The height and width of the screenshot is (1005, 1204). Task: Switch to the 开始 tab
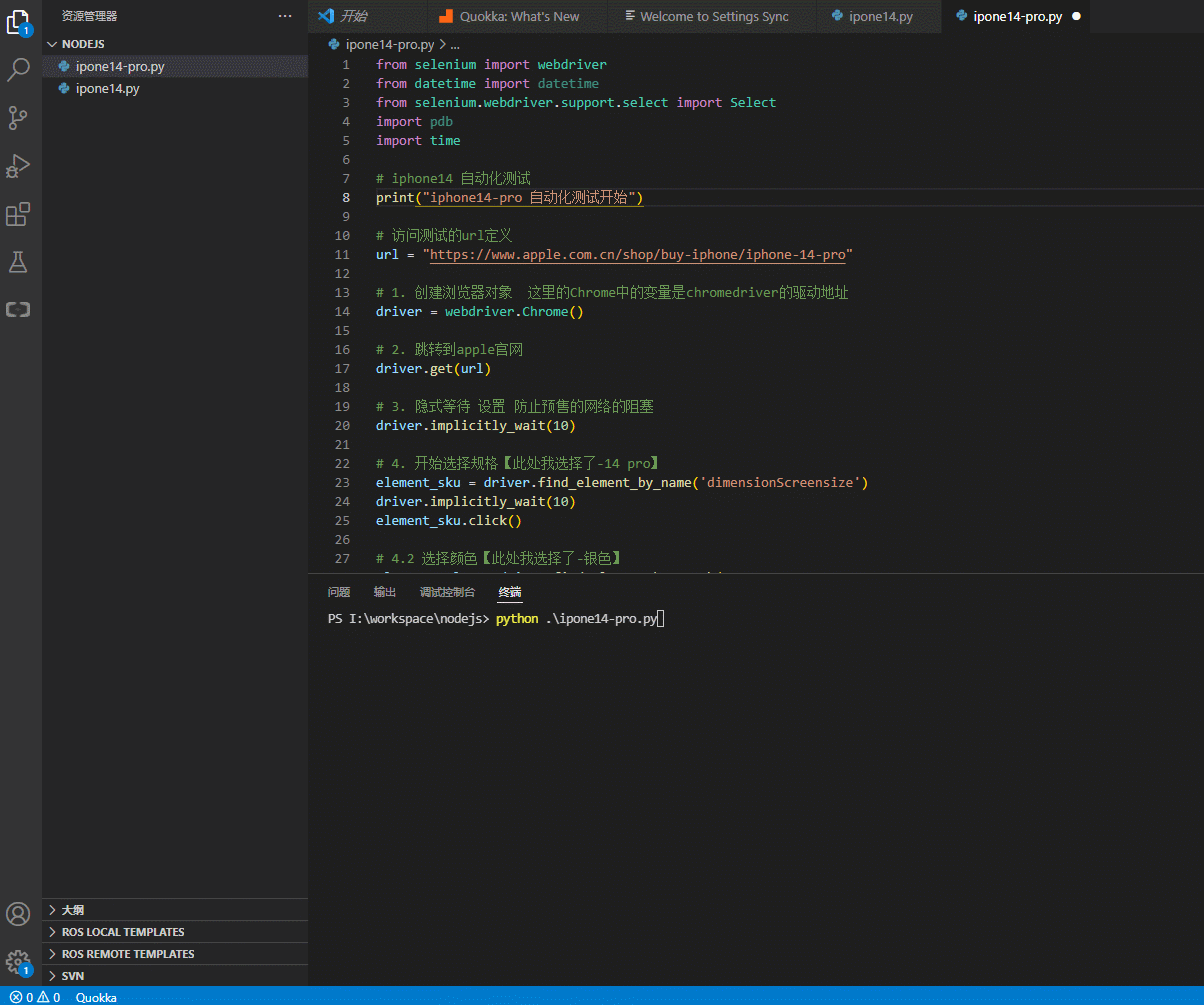tap(369, 16)
